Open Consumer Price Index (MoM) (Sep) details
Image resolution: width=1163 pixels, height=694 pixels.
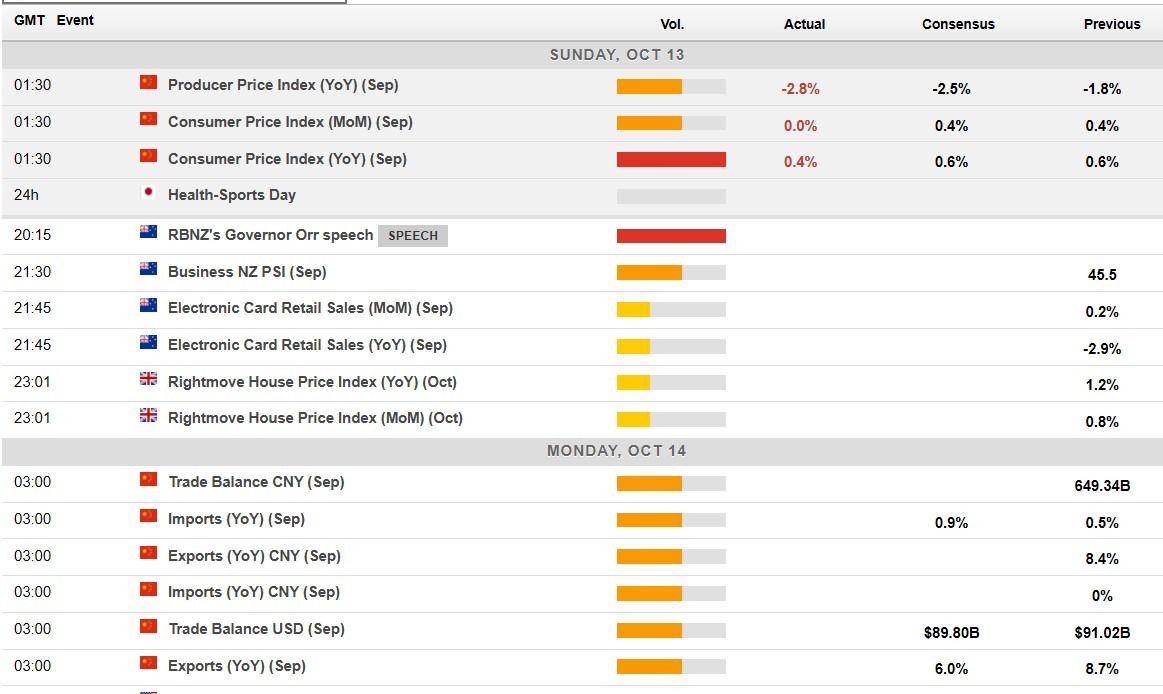point(290,122)
